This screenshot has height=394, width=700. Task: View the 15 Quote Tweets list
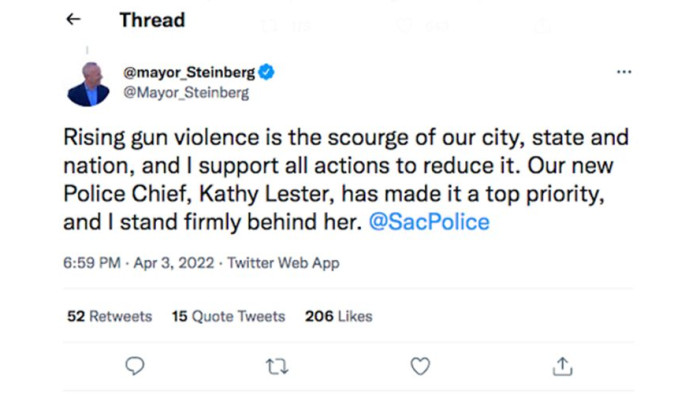click(x=229, y=316)
